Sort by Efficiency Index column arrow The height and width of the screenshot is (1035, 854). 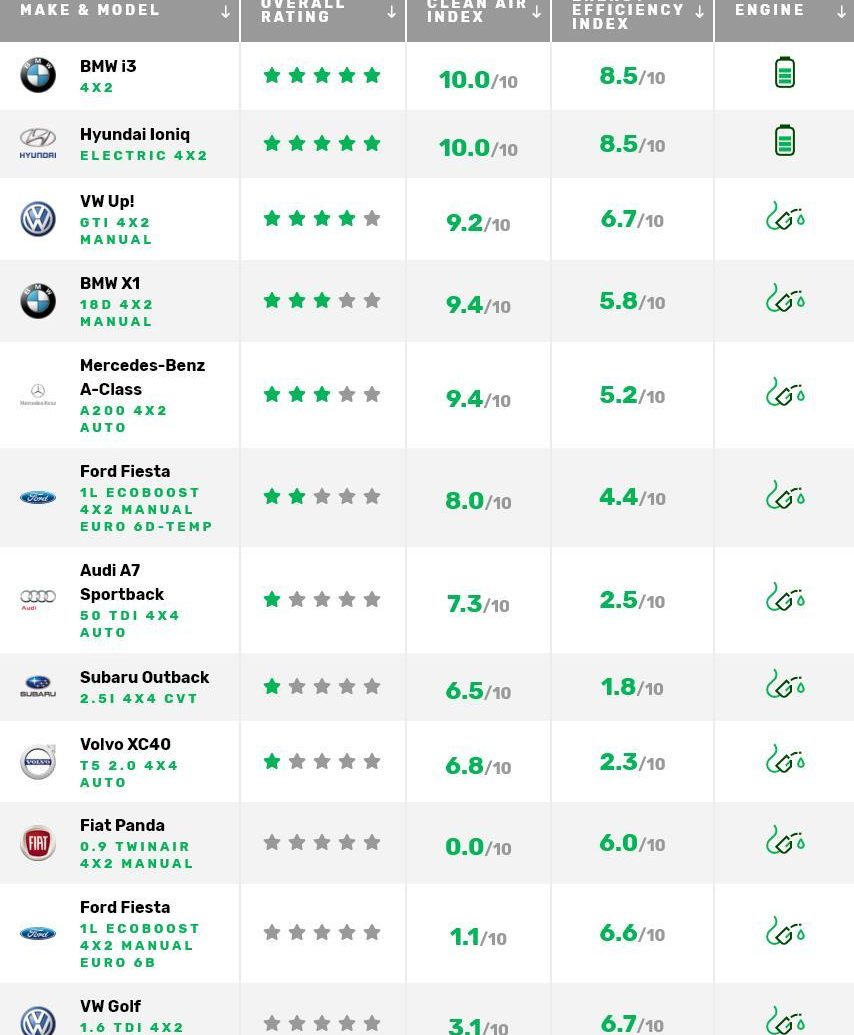699,12
